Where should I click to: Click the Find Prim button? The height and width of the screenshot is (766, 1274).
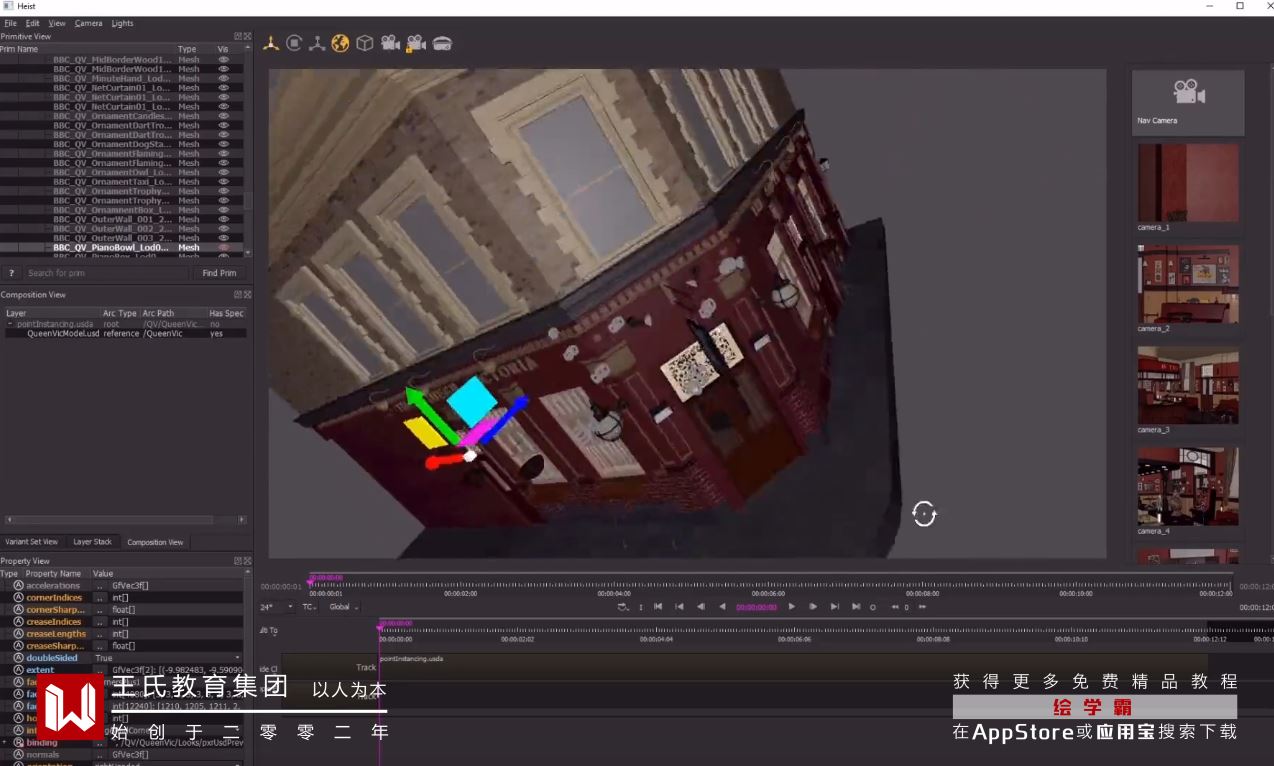click(219, 273)
